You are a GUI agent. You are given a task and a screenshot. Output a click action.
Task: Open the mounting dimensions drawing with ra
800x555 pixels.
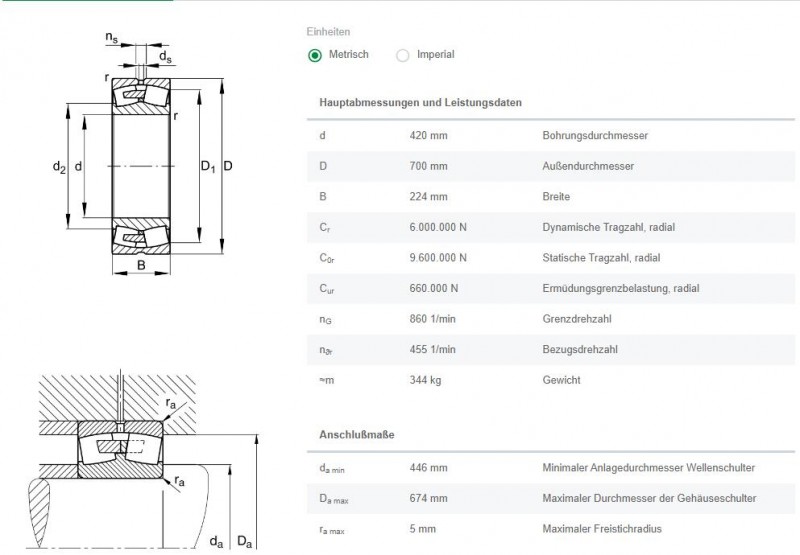coord(142,459)
